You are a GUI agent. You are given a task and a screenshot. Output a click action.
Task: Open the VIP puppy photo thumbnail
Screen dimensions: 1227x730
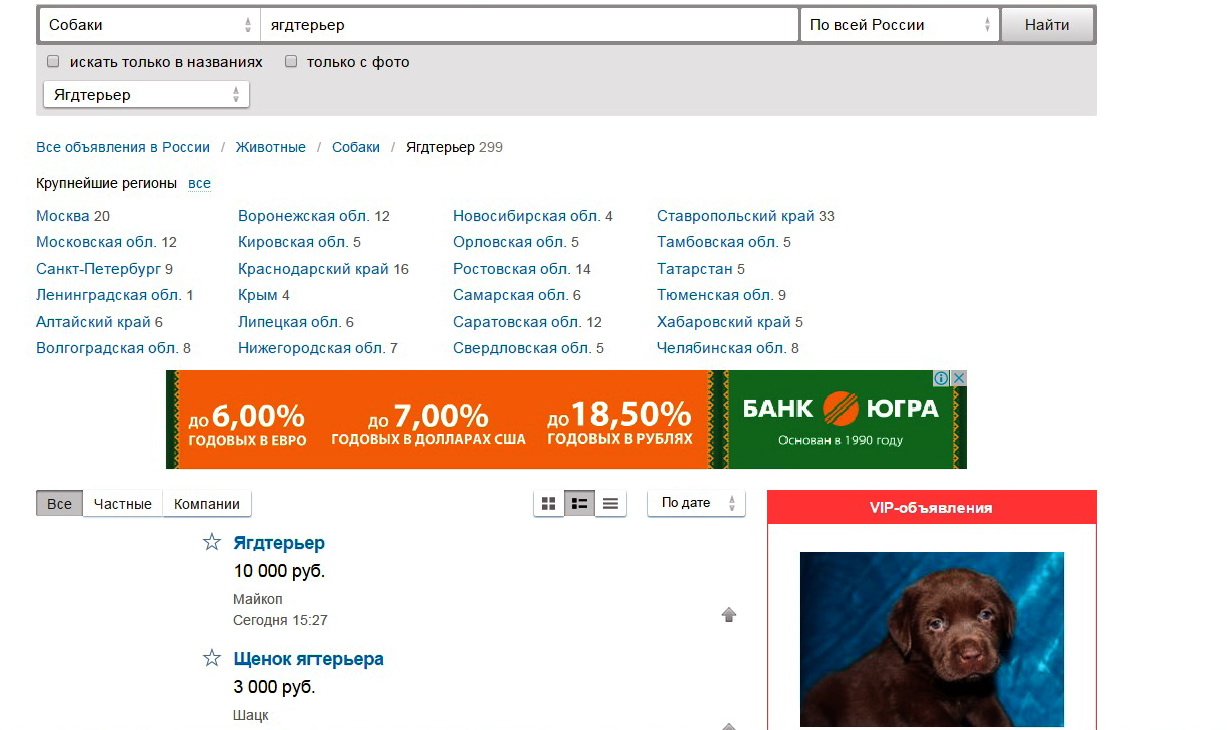click(x=931, y=639)
